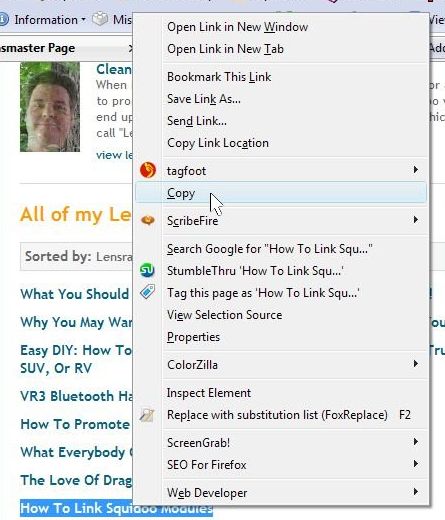The width and height of the screenshot is (445, 520).
Task: Click the 'Why You May Wan' lens link
Action: (x=76, y=322)
